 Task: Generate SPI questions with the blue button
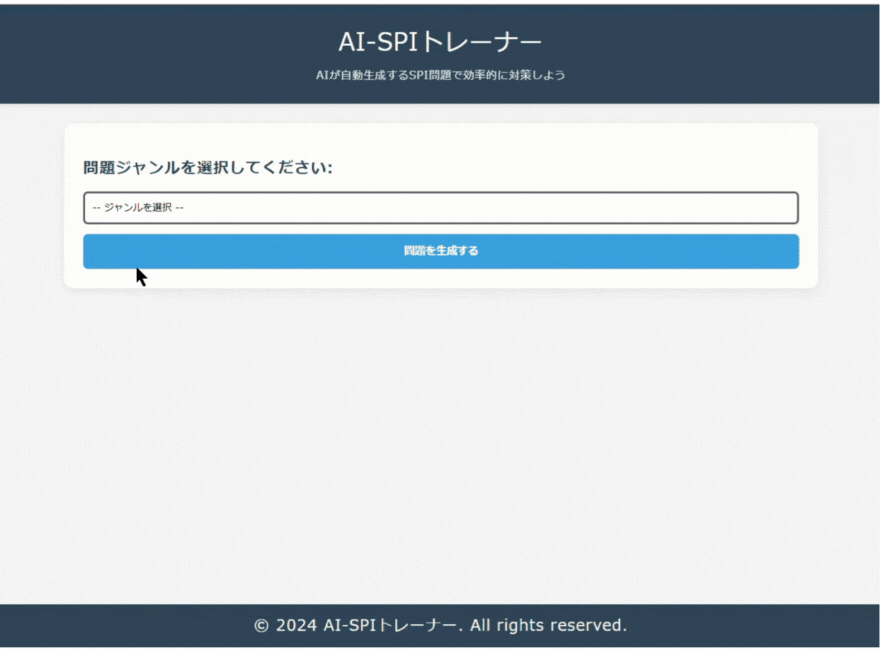click(440, 251)
